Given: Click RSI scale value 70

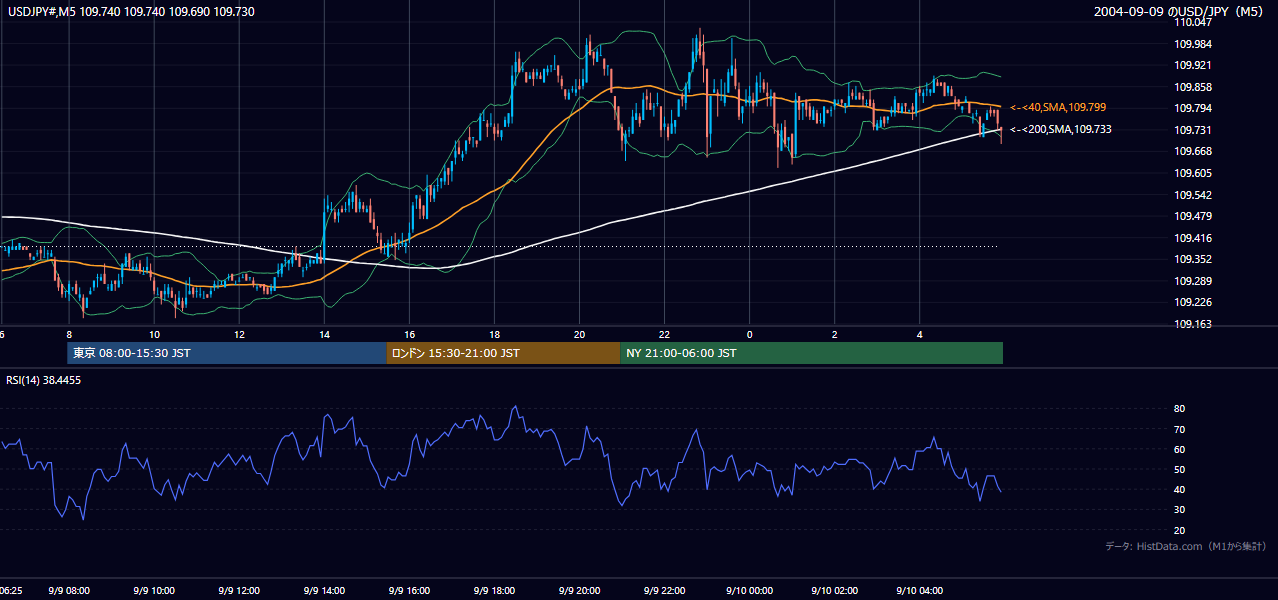Looking at the screenshot, I should coord(1179,429).
